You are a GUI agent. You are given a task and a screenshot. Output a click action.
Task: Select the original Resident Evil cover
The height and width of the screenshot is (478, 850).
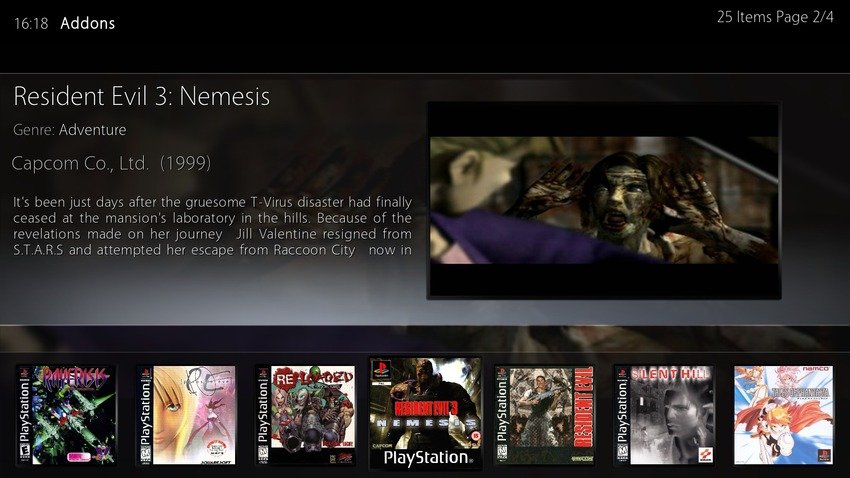click(x=545, y=415)
